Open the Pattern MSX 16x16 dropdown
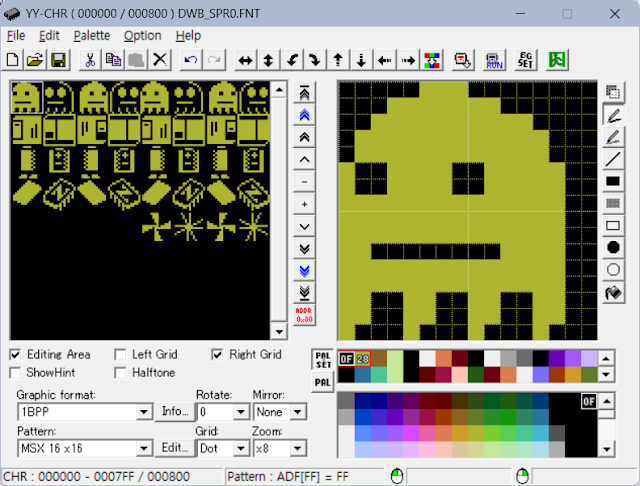Screen dimensions: 640x486 [144, 448]
